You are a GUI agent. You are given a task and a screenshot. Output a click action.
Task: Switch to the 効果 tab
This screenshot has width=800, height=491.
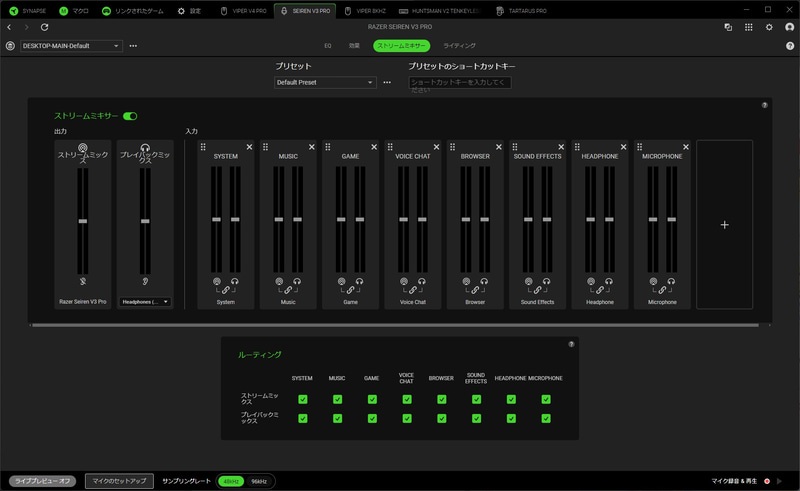(354, 46)
